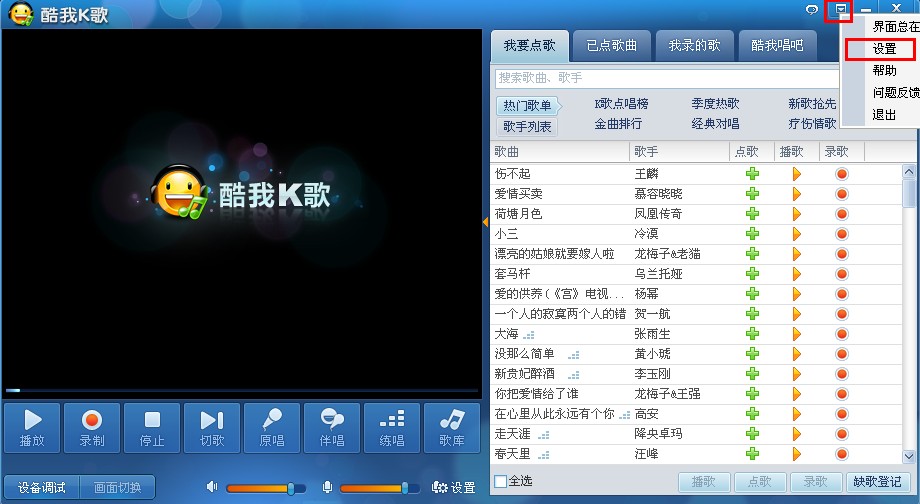Click the bottom 录歌 button
Screen dimensions: 920x504
point(816,482)
